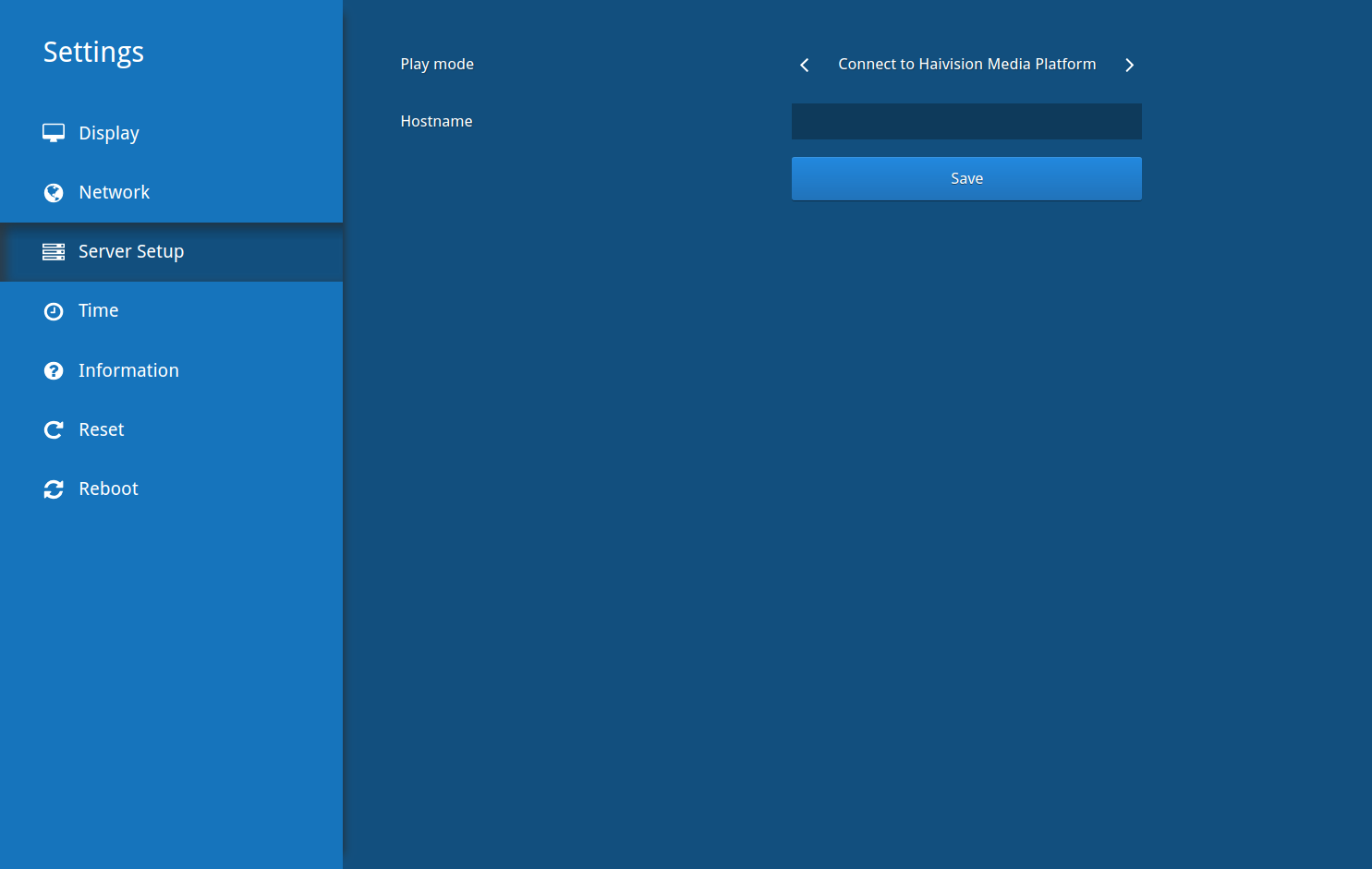This screenshot has height=869, width=1372.
Task: Focus the Hostname text field
Action: (966, 121)
